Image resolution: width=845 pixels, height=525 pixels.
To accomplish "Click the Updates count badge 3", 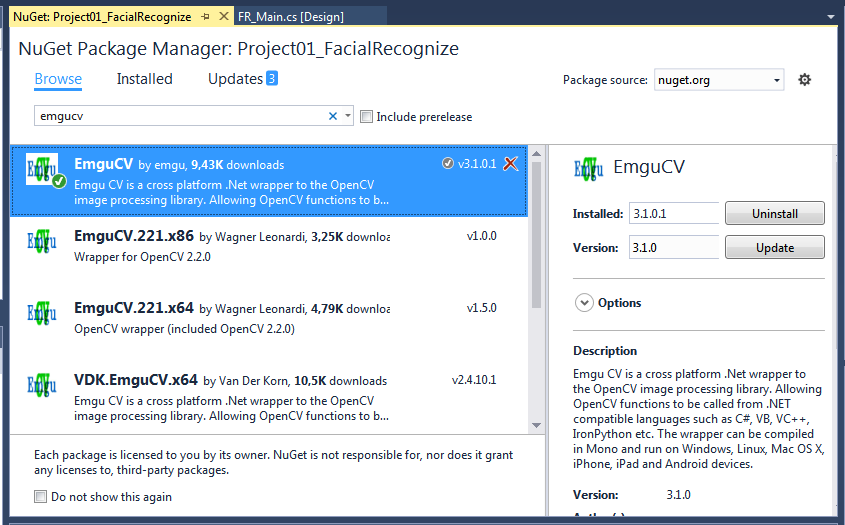I will [x=272, y=78].
